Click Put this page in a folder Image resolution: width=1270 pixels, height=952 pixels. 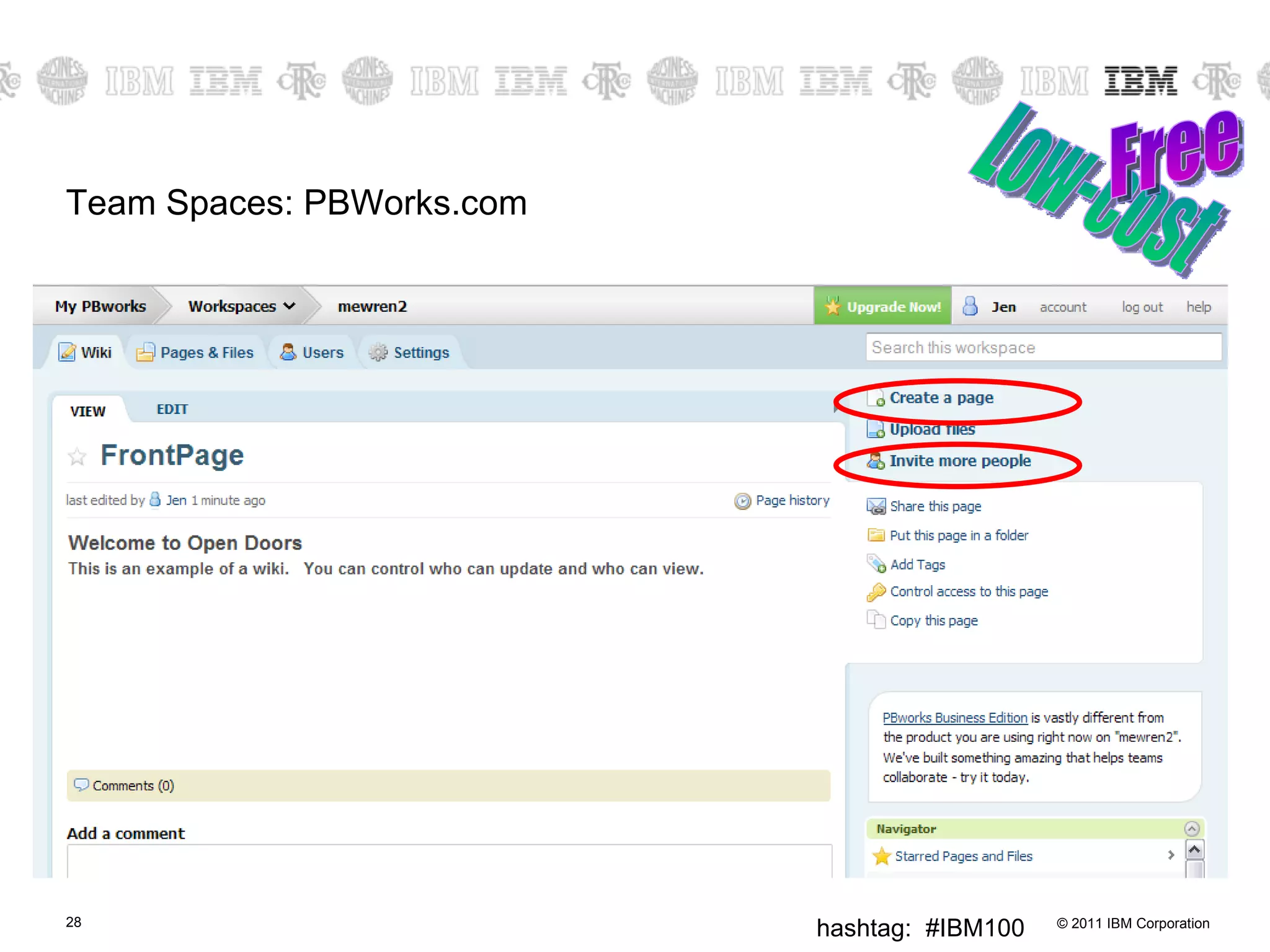point(959,535)
